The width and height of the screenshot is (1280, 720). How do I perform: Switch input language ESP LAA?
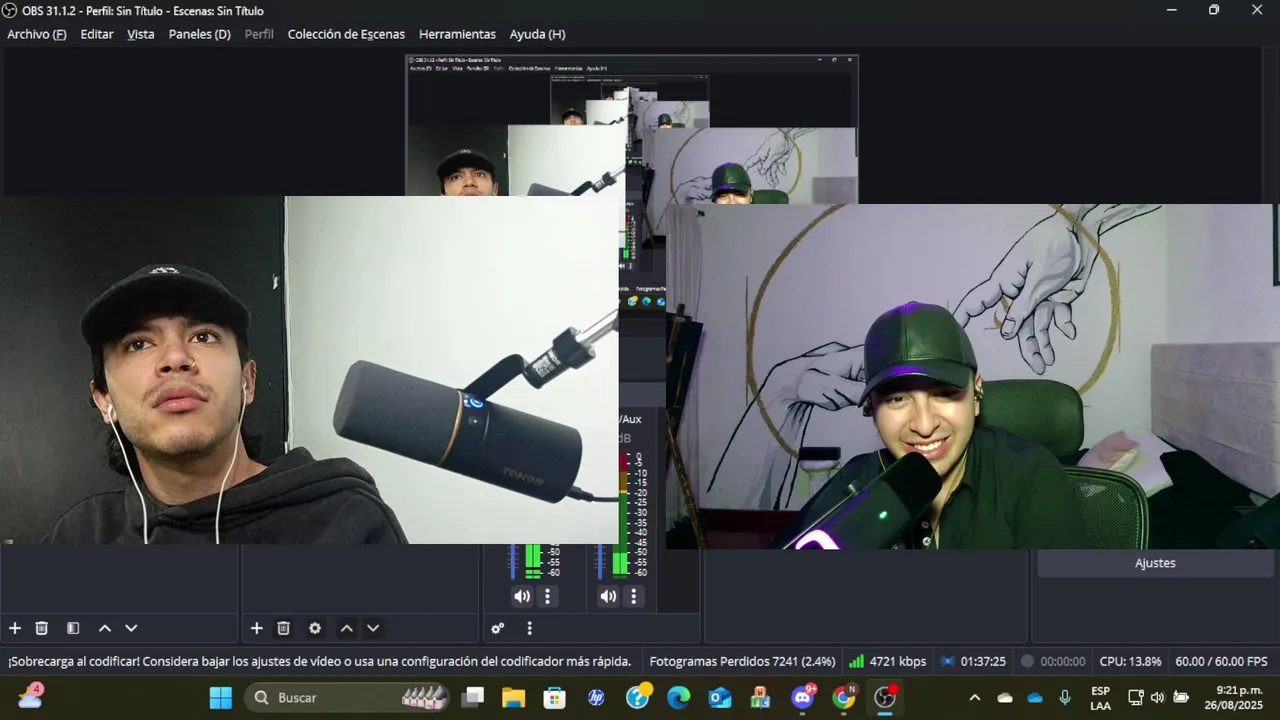pos(1100,698)
